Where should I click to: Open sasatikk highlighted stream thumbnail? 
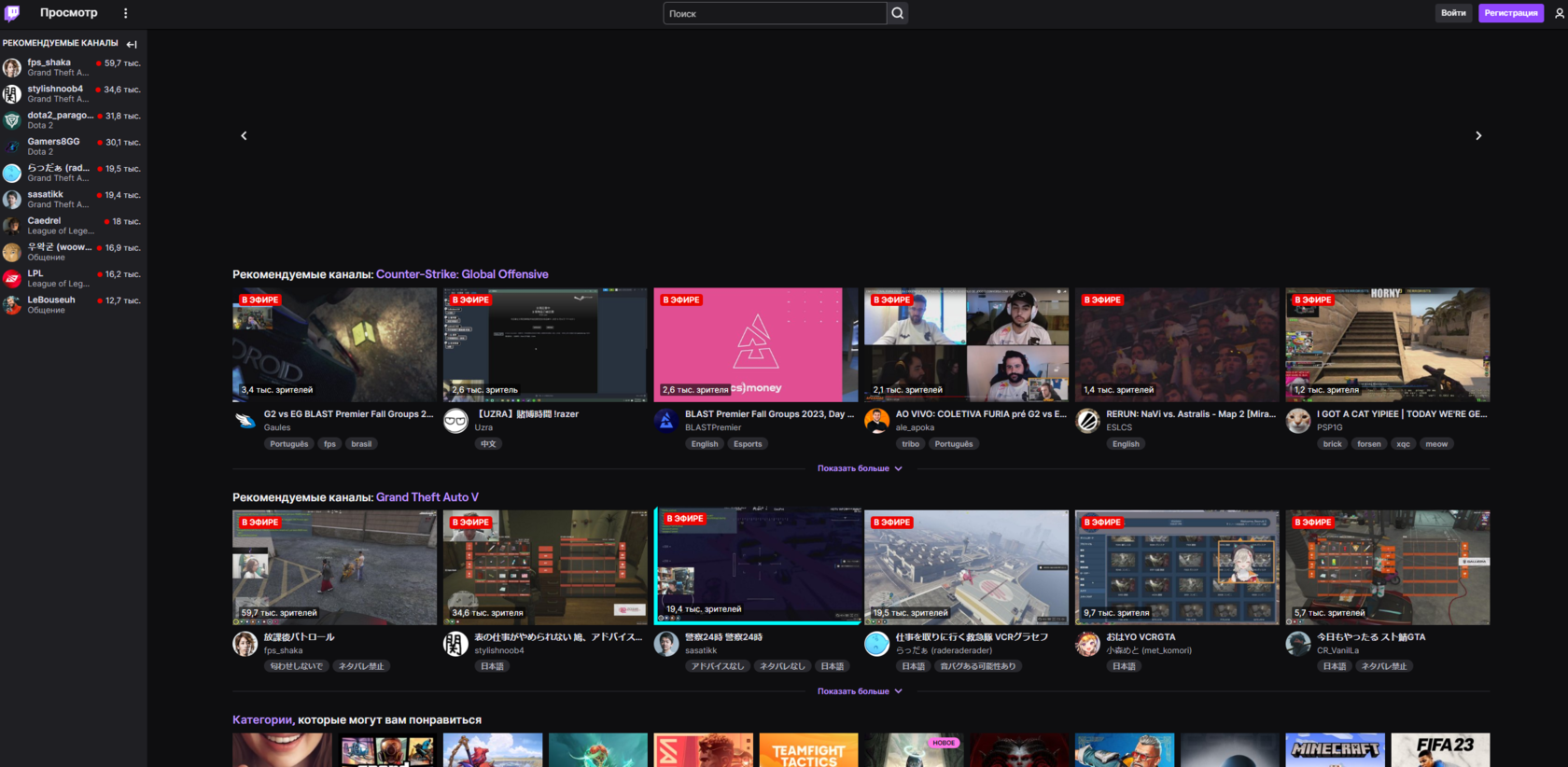pyautogui.click(x=759, y=564)
